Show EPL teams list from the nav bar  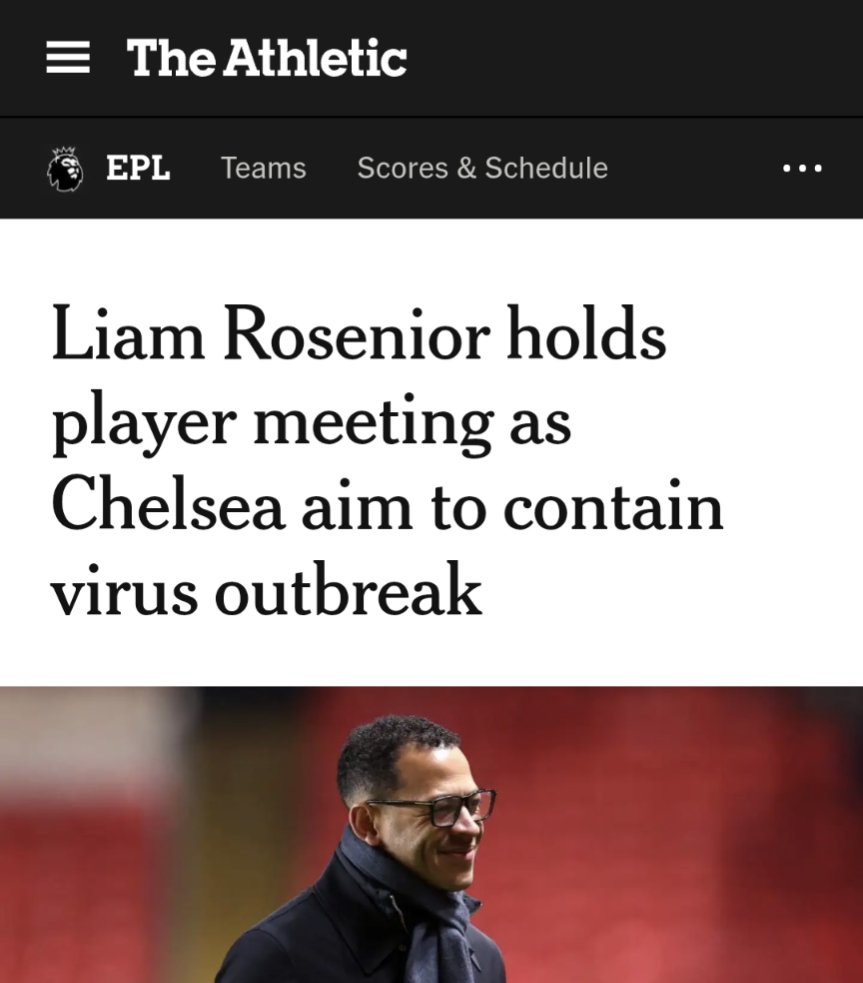(263, 168)
